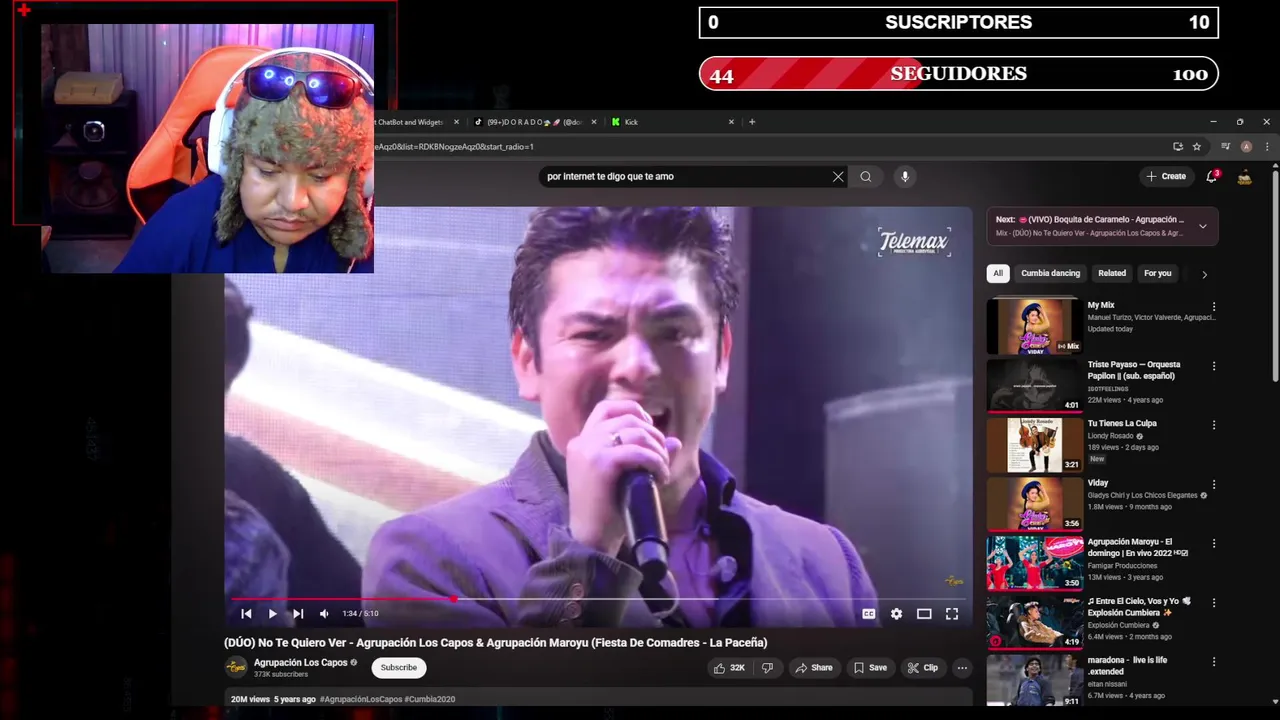The height and width of the screenshot is (720, 1280).
Task: Open the Viday video title
Action: point(1098,483)
